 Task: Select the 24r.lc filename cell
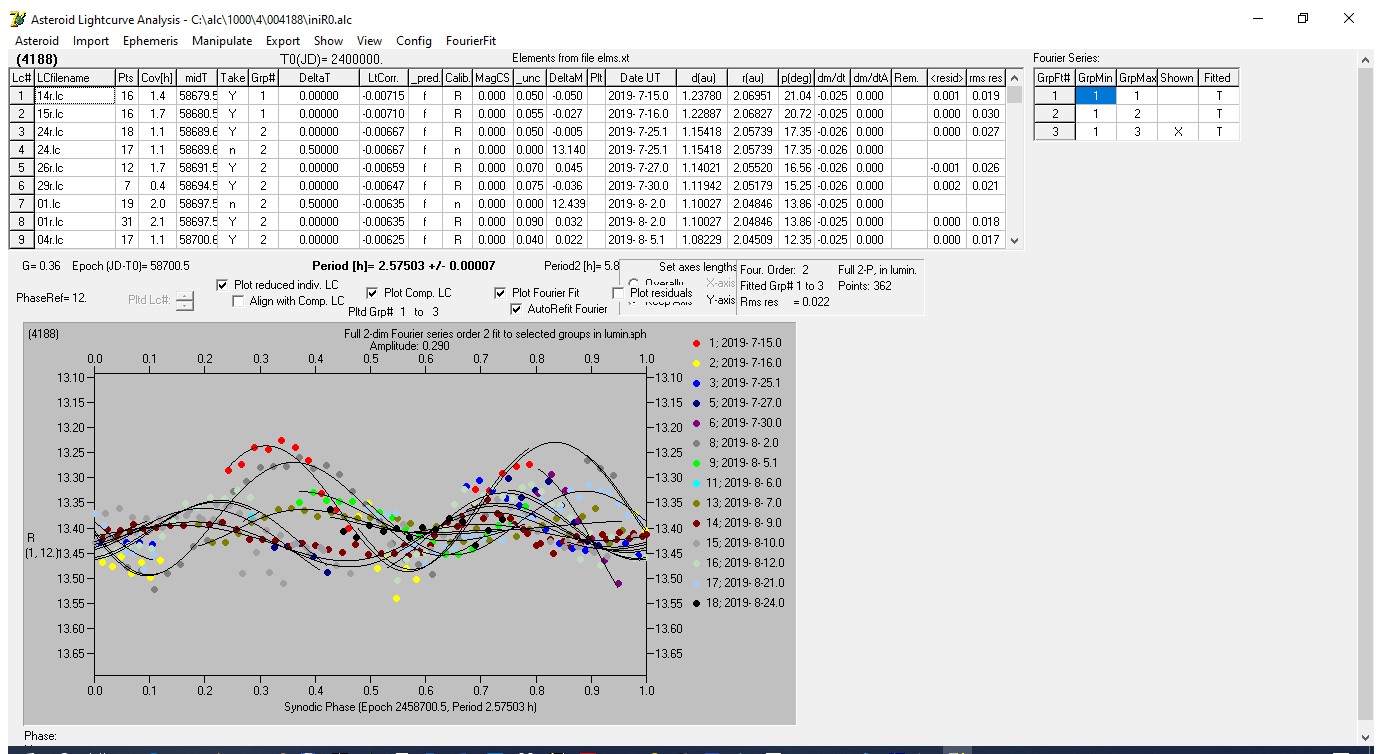pos(74,132)
